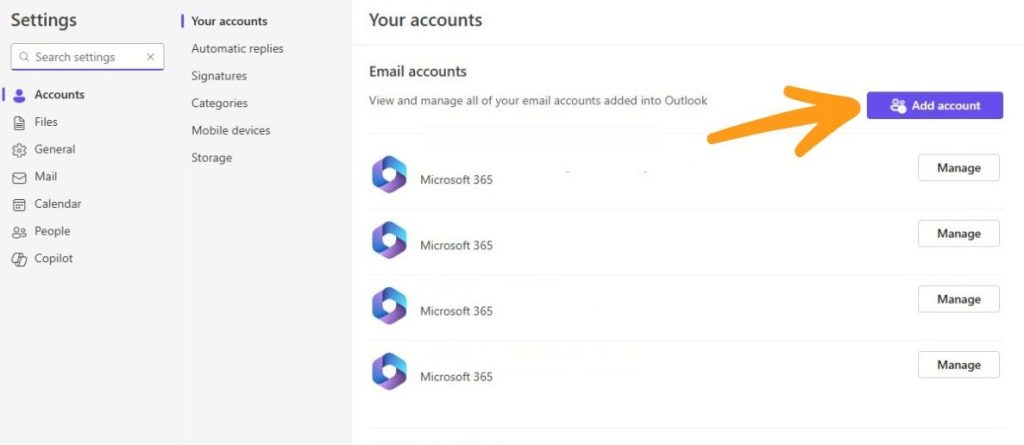Click the Accounts person icon in sidebar
This screenshot has width=1024, height=445.
coord(20,95)
